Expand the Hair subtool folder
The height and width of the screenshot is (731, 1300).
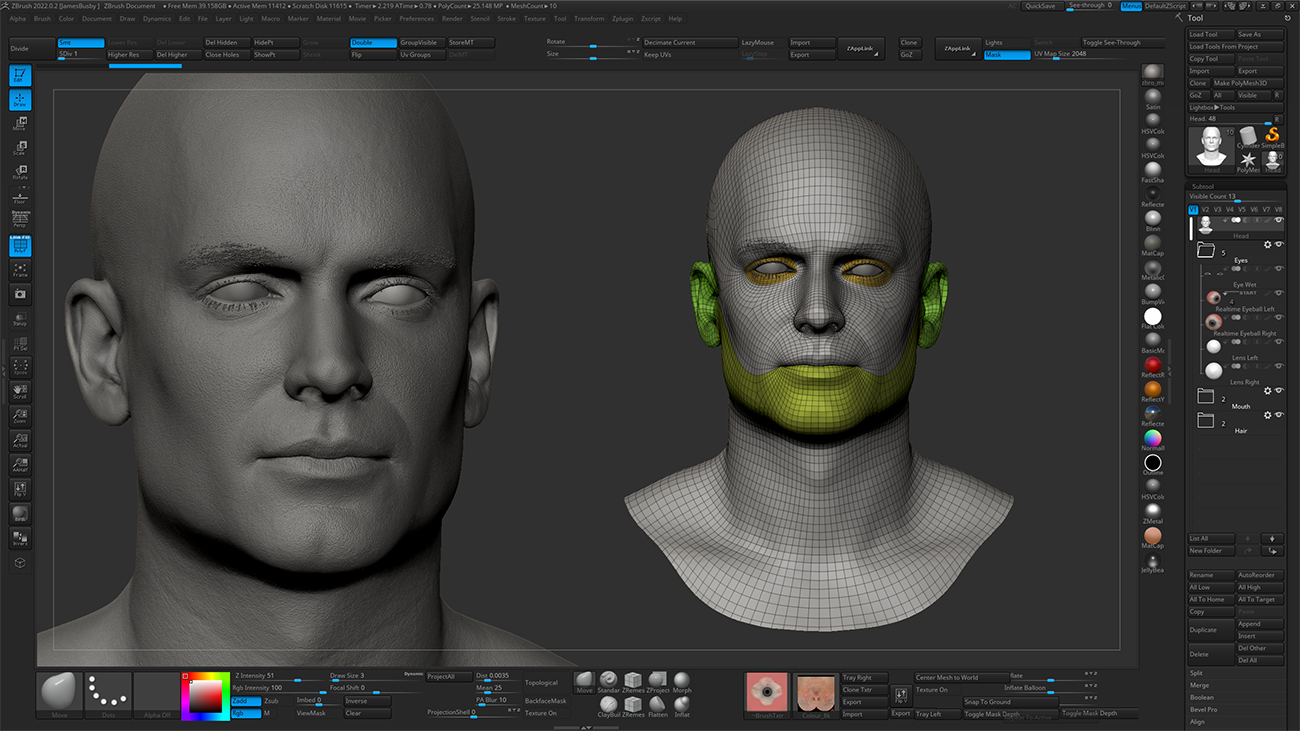1205,422
